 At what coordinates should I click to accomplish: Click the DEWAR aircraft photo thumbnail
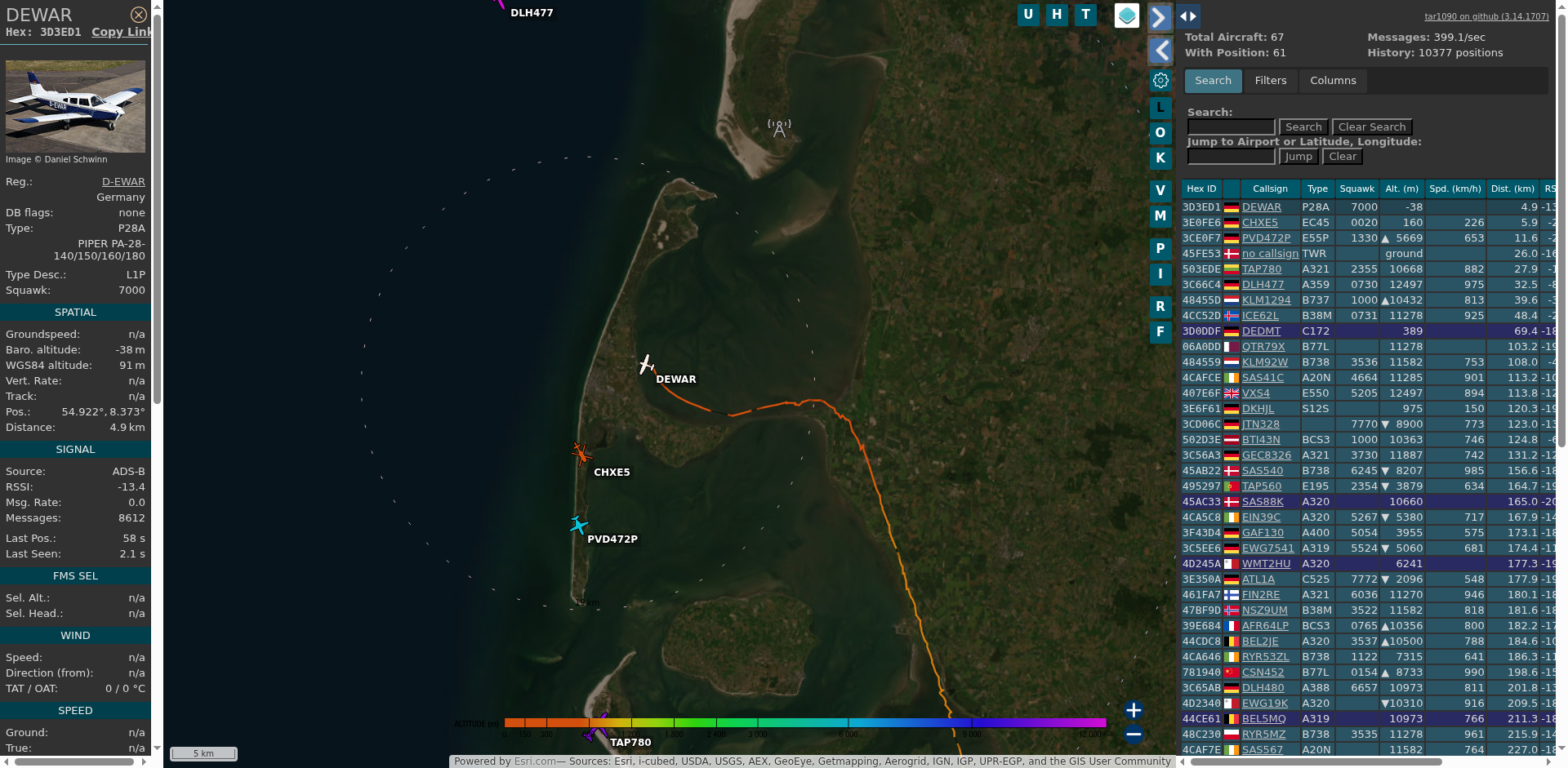pos(75,106)
